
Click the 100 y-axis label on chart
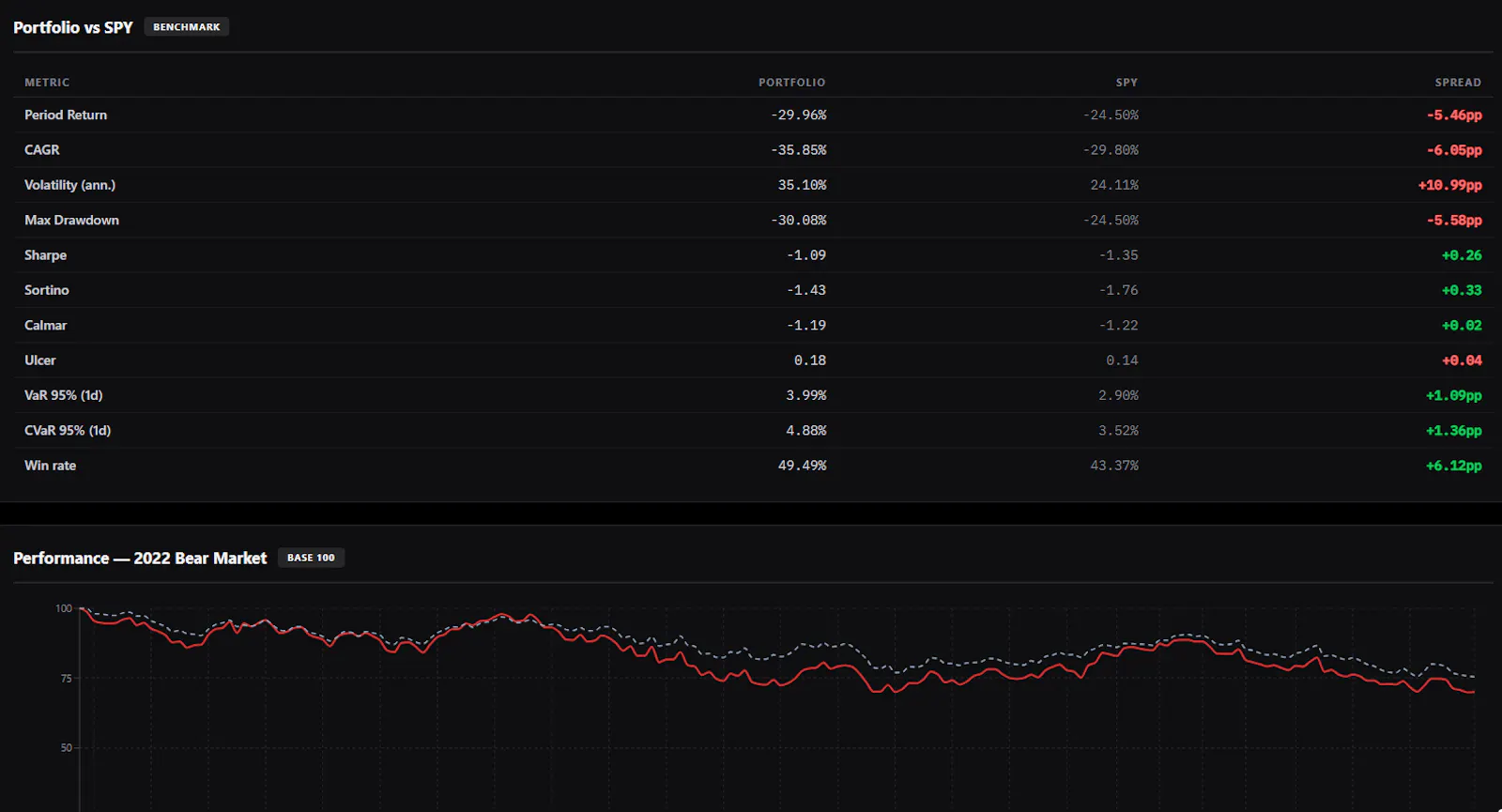pyautogui.click(x=63, y=608)
